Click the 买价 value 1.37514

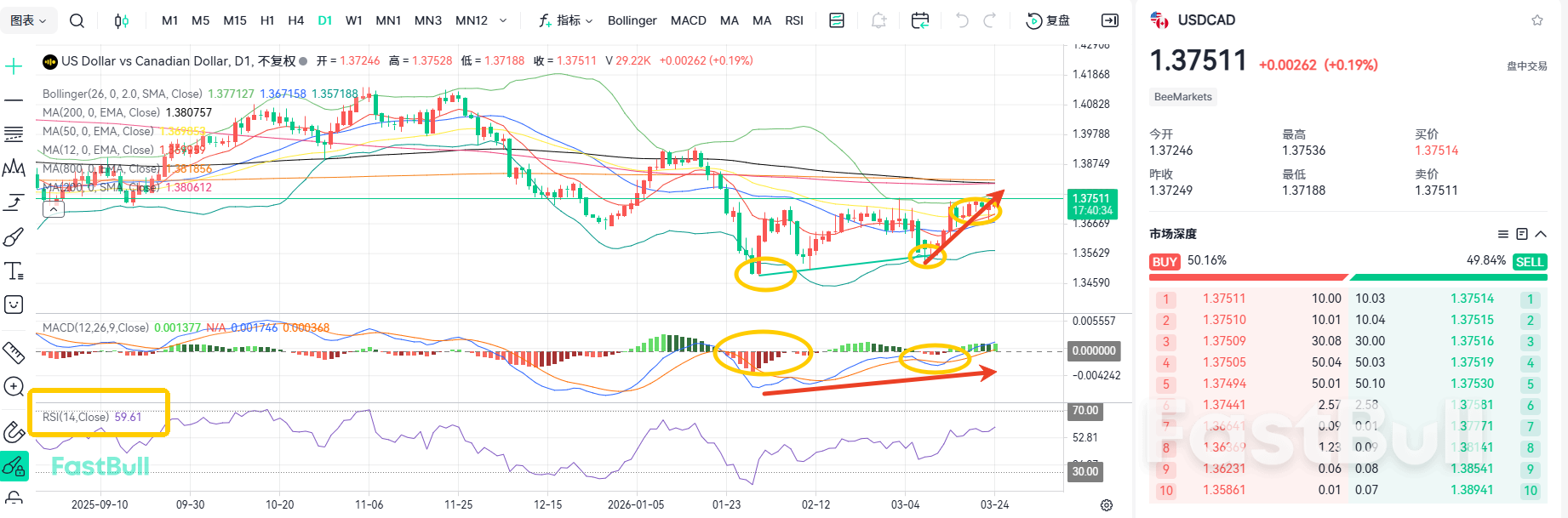1436,151
